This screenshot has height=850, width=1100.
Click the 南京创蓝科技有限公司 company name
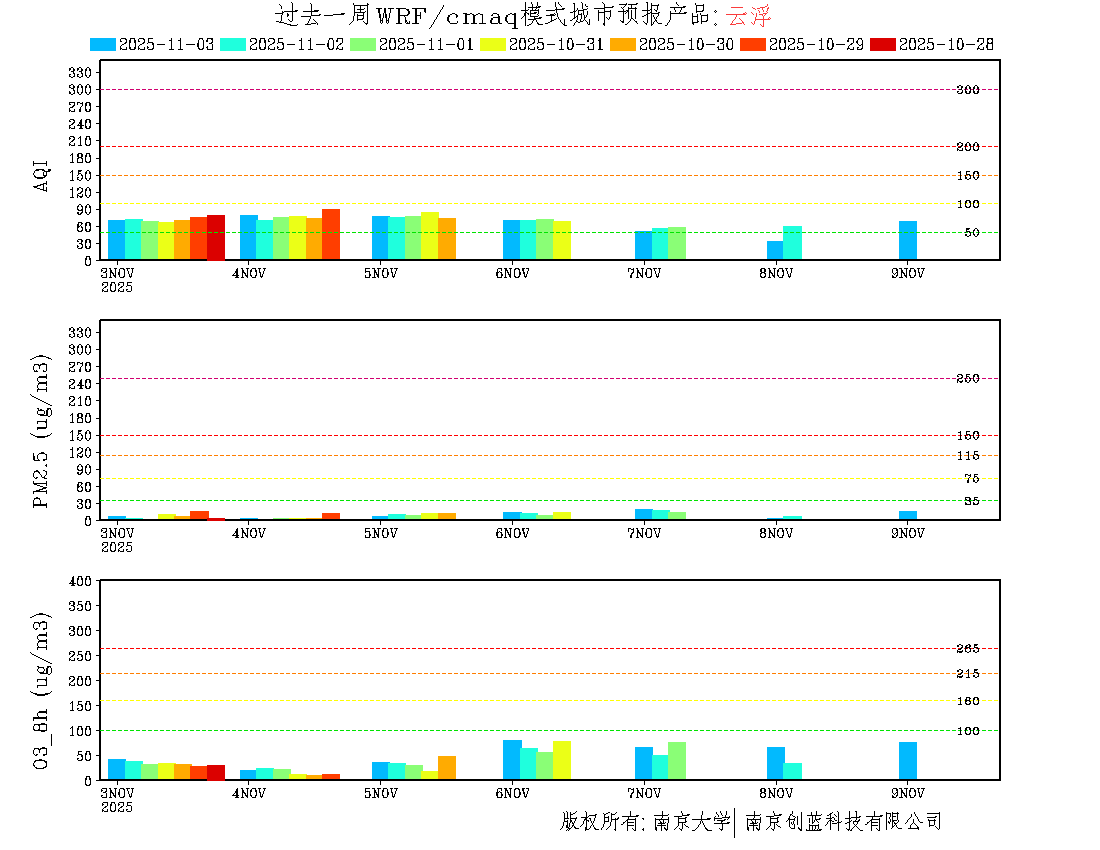(x=843, y=822)
